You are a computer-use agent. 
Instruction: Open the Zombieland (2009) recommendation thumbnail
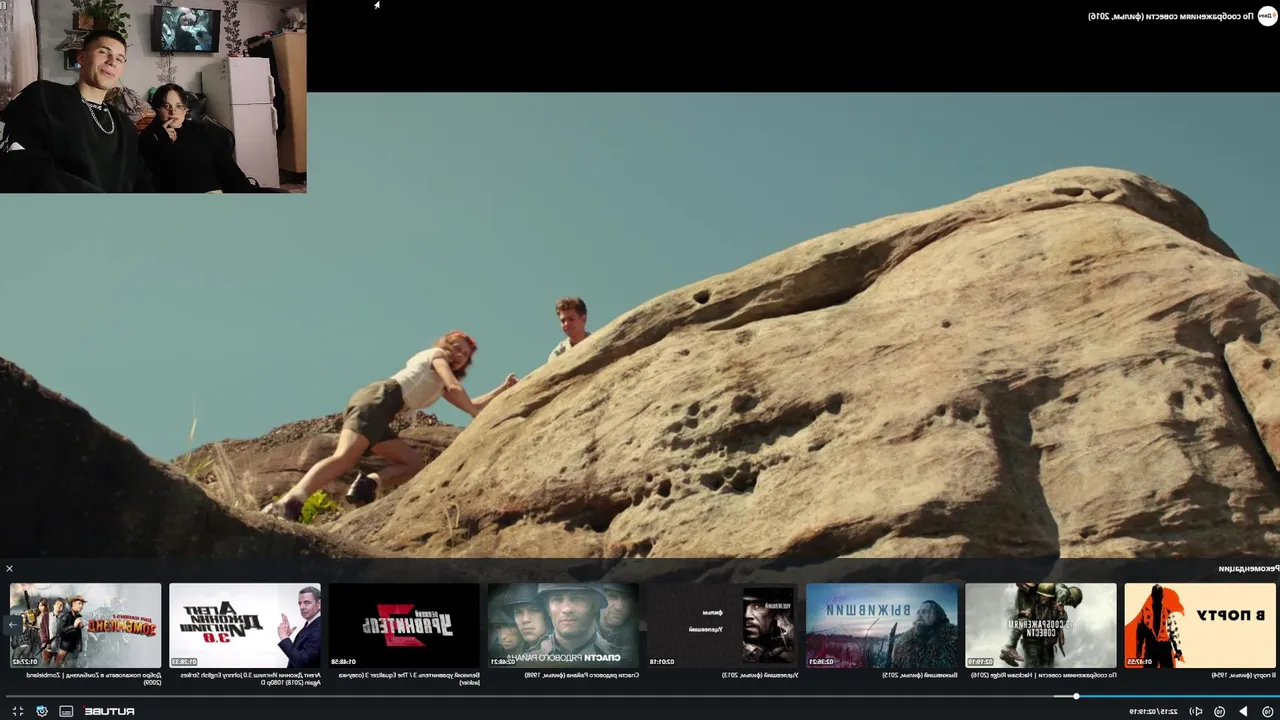tap(85, 625)
